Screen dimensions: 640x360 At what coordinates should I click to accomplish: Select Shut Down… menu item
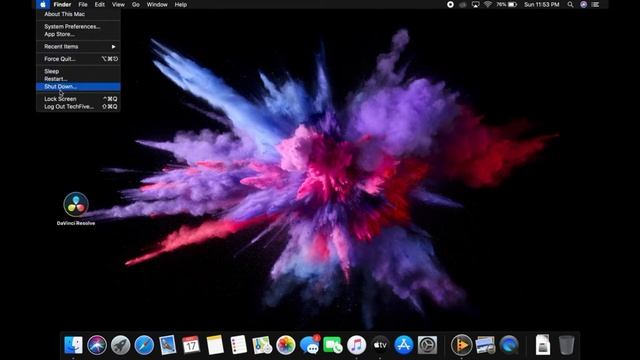coord(78,87)
